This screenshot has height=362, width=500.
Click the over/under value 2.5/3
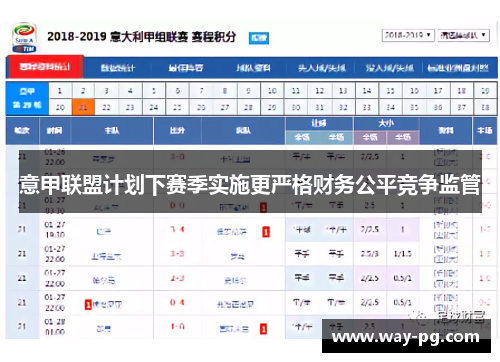pos(370,254)
